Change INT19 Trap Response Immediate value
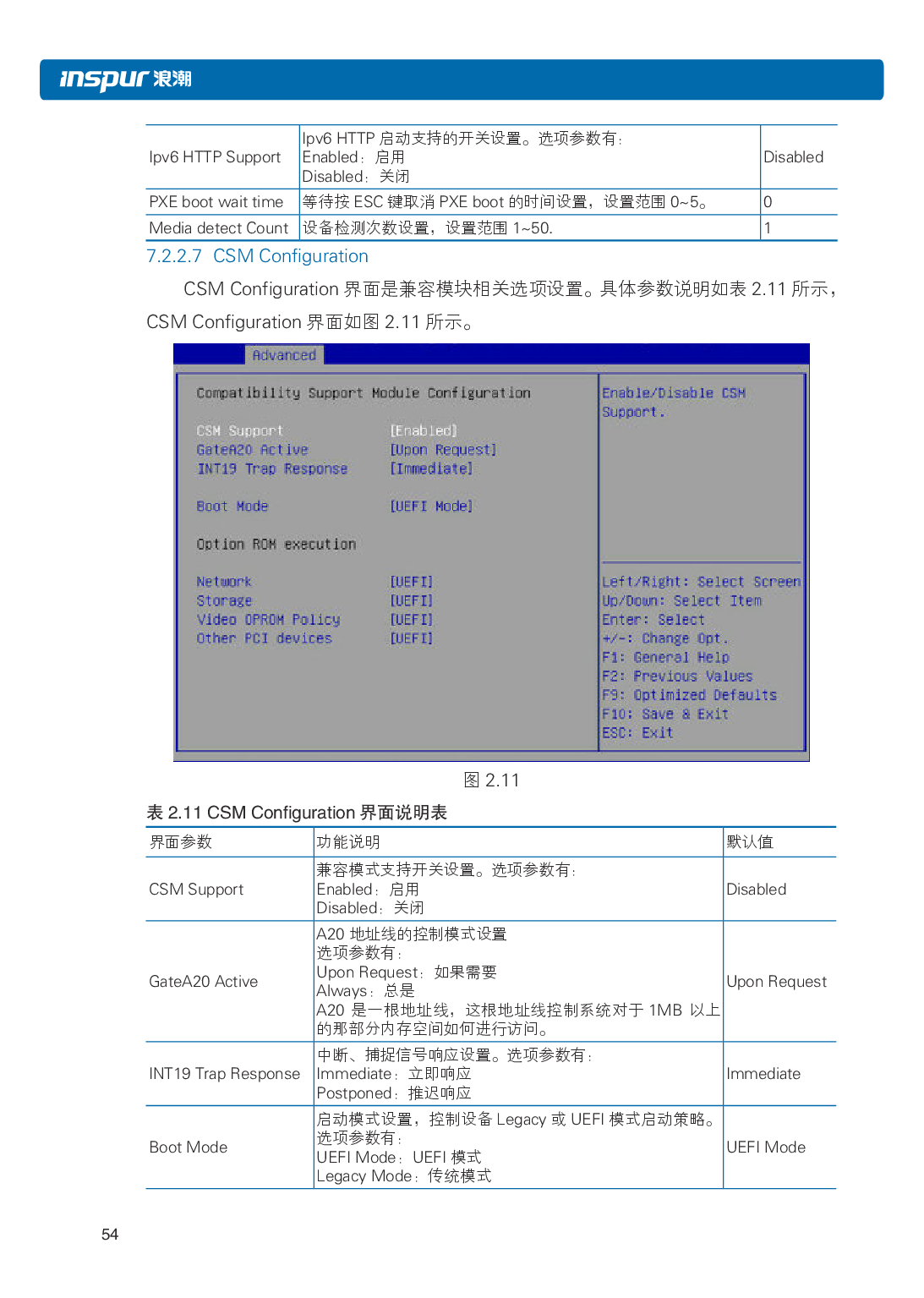924x1298 pixels. [430, 468]
